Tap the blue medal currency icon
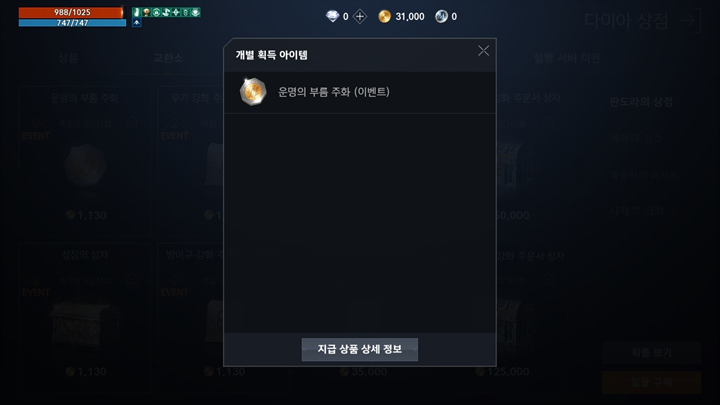Image resolution: width=720 pixels, height=405 pixels. (441, 17)
